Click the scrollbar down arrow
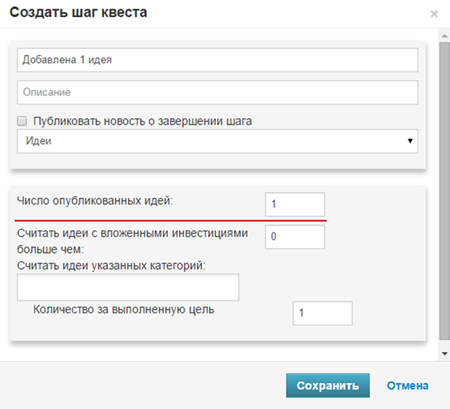This screenshot has width=450, height=409. point(445,354)
